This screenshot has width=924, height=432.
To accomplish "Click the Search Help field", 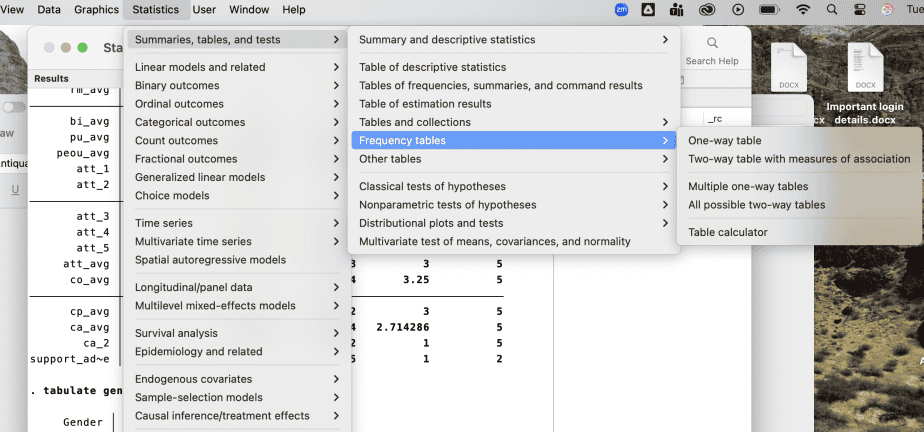I will 712,61.
